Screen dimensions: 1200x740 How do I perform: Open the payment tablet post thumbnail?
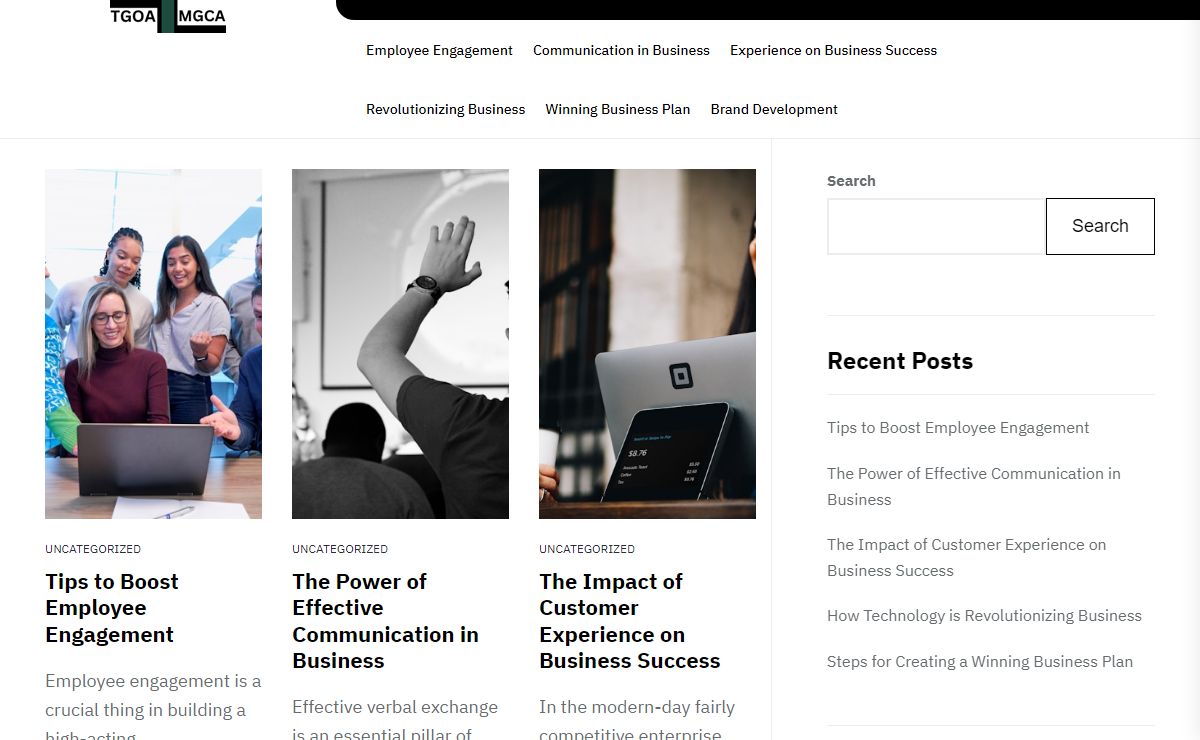tap(647, 344)
